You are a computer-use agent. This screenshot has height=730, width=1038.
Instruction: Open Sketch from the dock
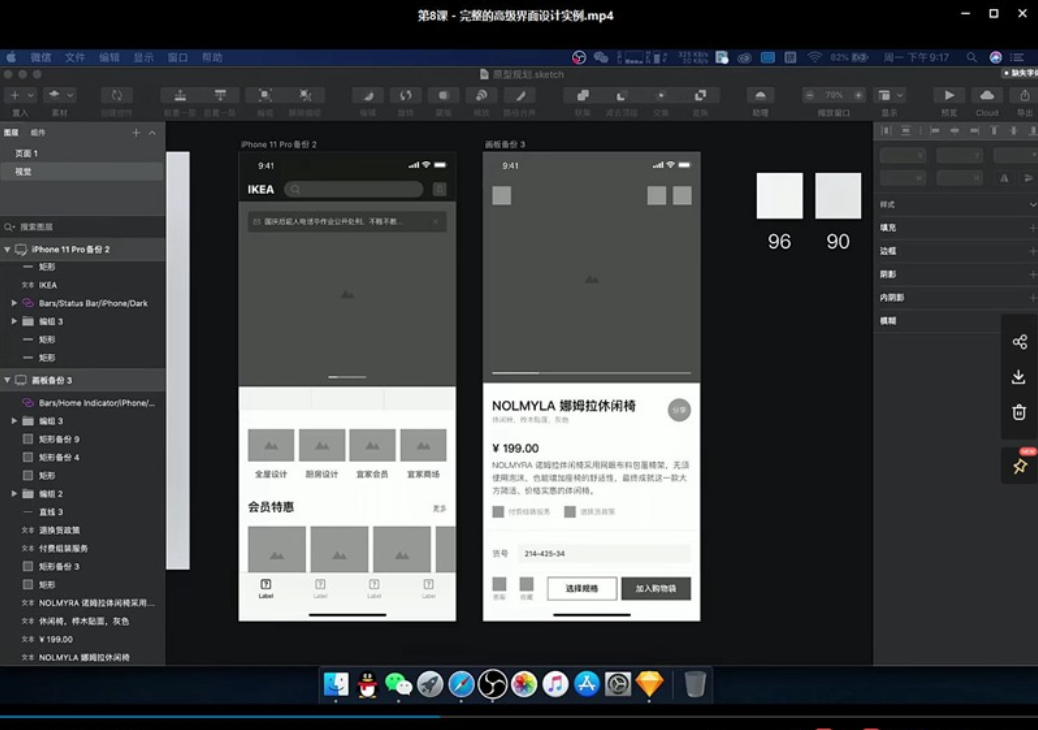[649, 684]
